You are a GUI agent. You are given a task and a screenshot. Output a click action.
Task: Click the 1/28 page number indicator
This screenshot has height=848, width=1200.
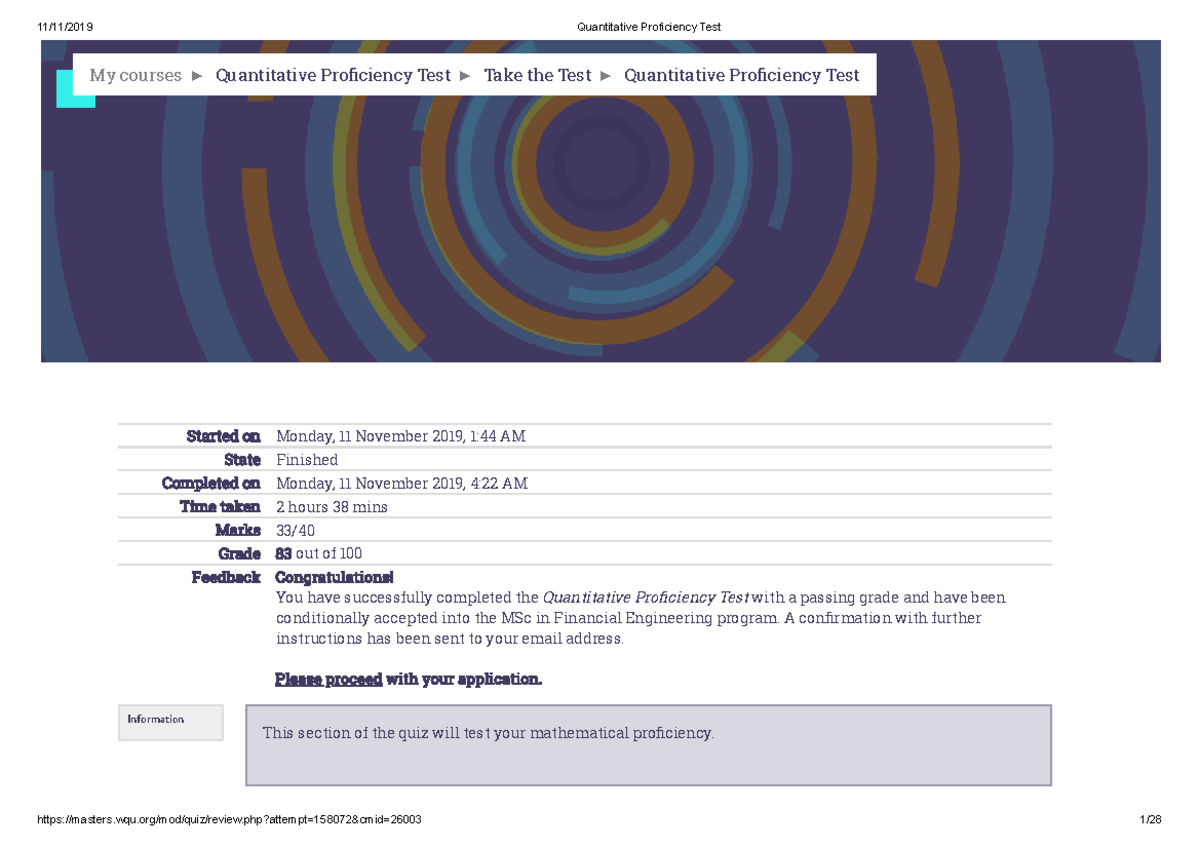[1150, 820]
